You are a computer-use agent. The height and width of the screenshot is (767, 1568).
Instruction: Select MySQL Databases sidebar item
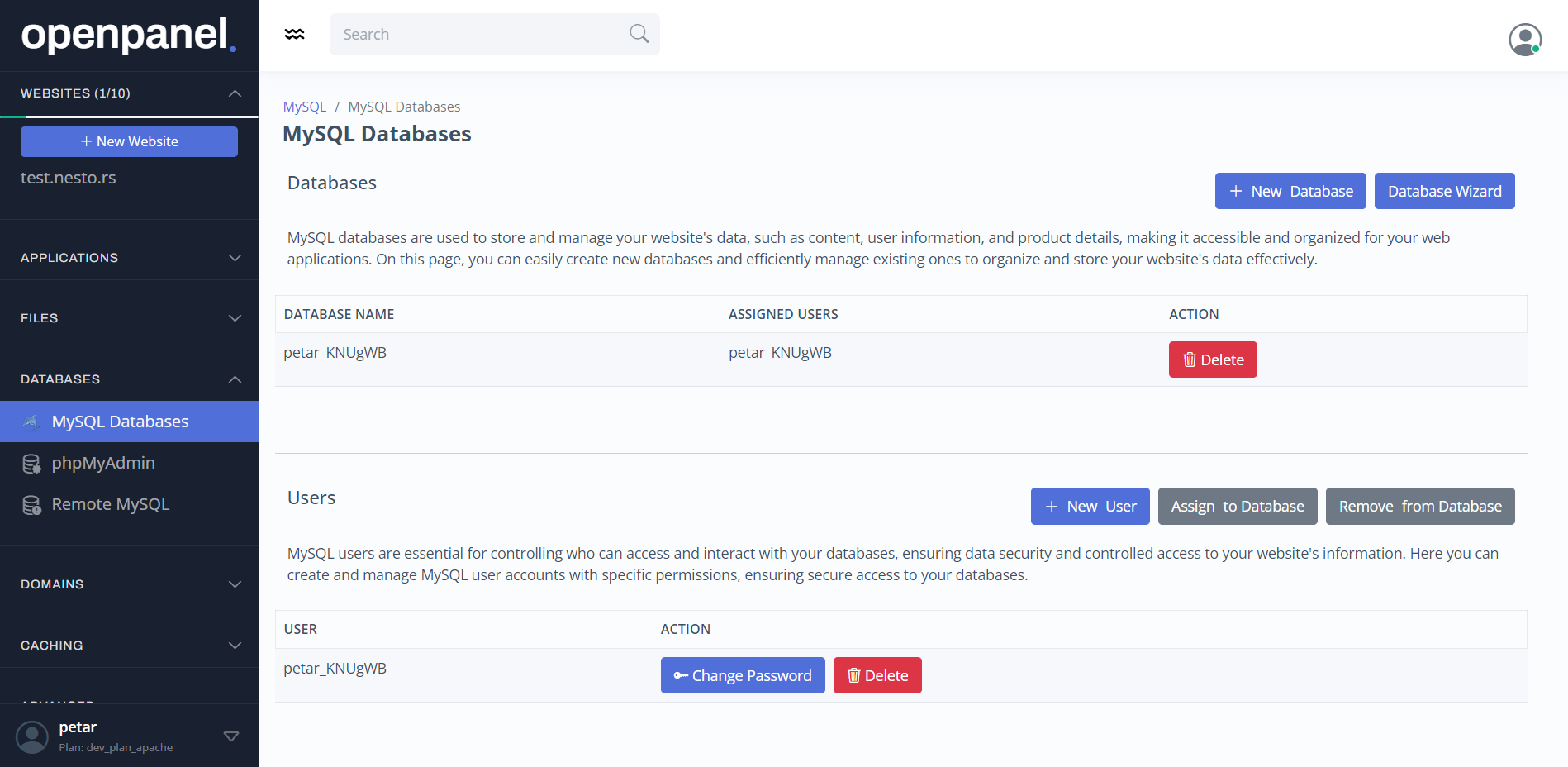pyautogui.click(x=120, y=422)
